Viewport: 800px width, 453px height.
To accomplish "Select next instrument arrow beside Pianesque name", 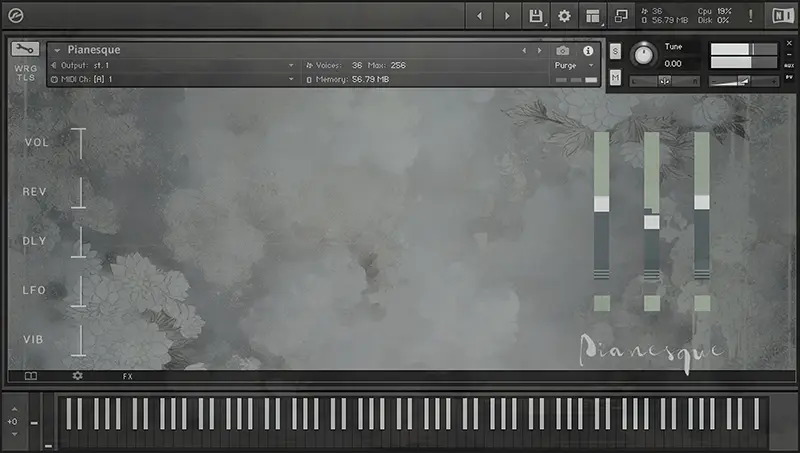I will [x=539, y=51].
